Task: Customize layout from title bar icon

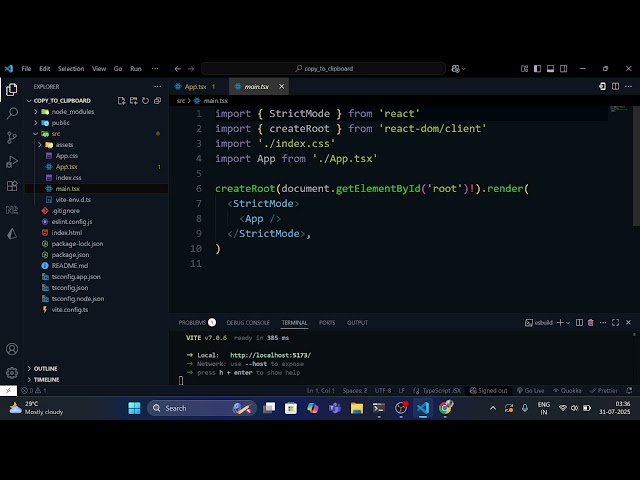Action: click(x=524, y=69)
